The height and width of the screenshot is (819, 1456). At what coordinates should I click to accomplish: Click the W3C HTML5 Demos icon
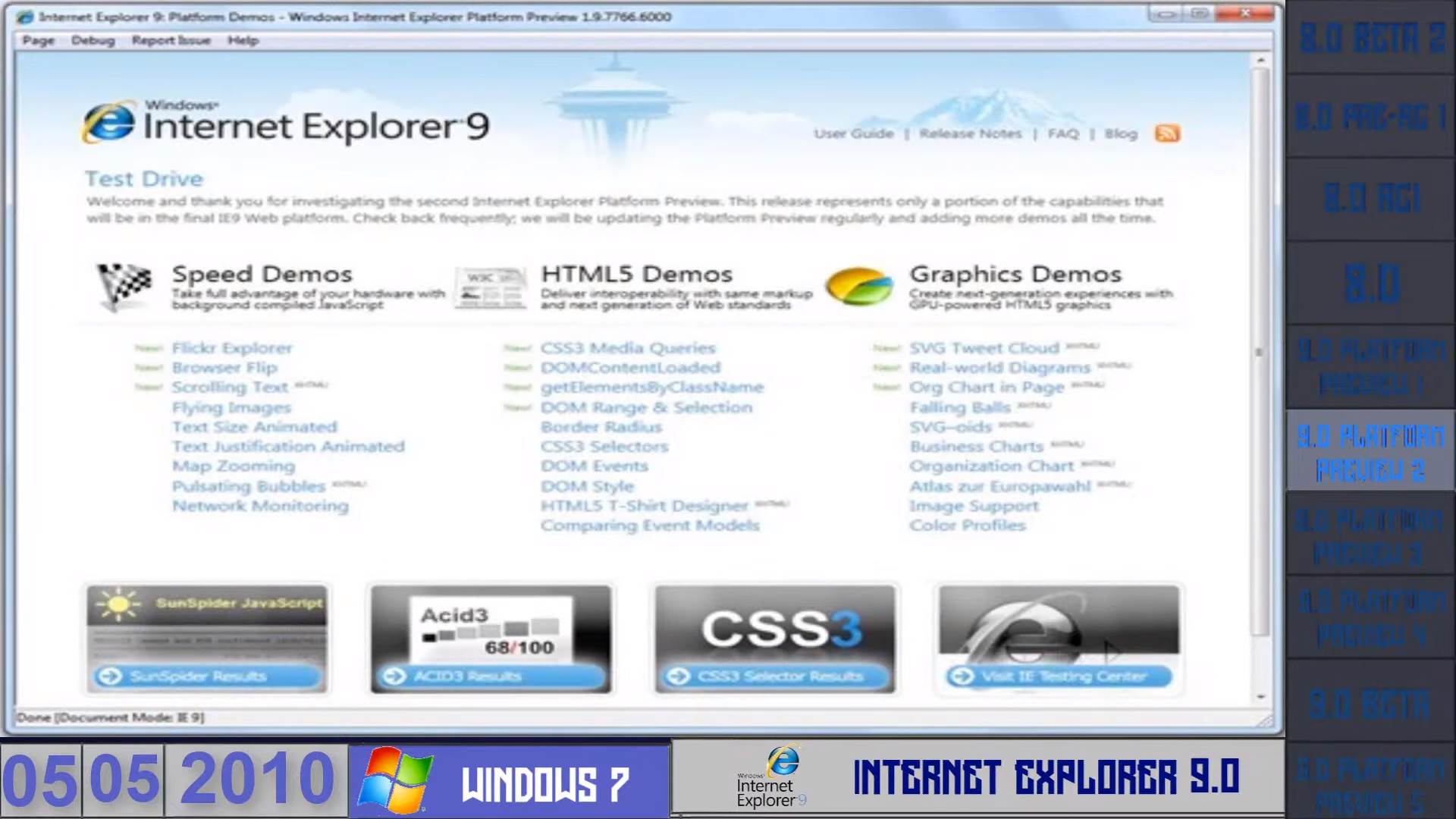[489, 288]
